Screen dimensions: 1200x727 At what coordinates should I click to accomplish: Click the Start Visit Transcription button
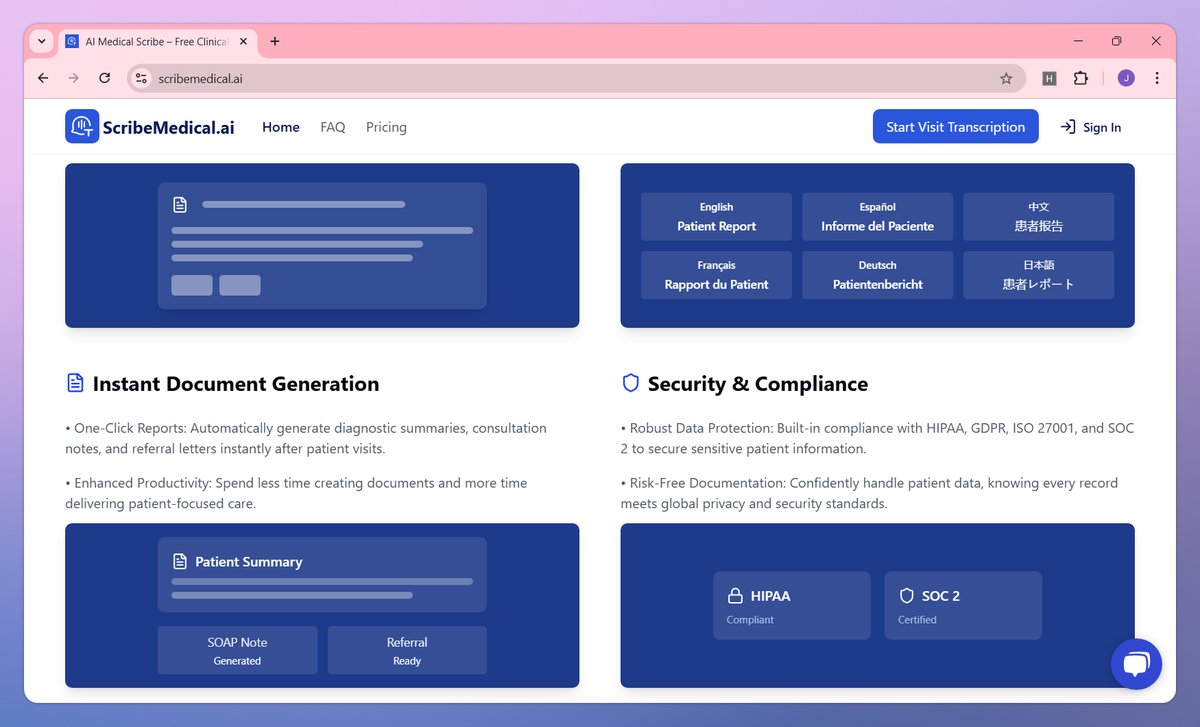[955, 126]
